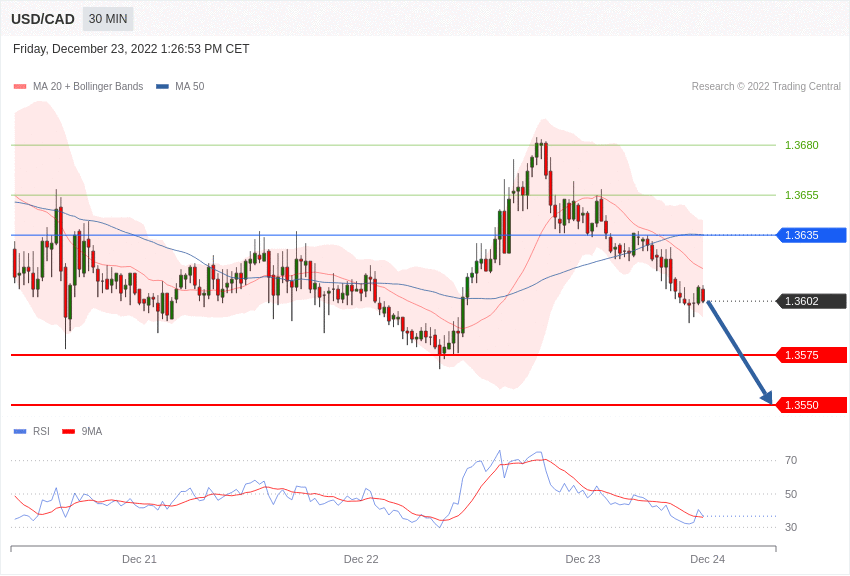
Task: Click the 9MA legend label
Action: click(x=92, y=431)
